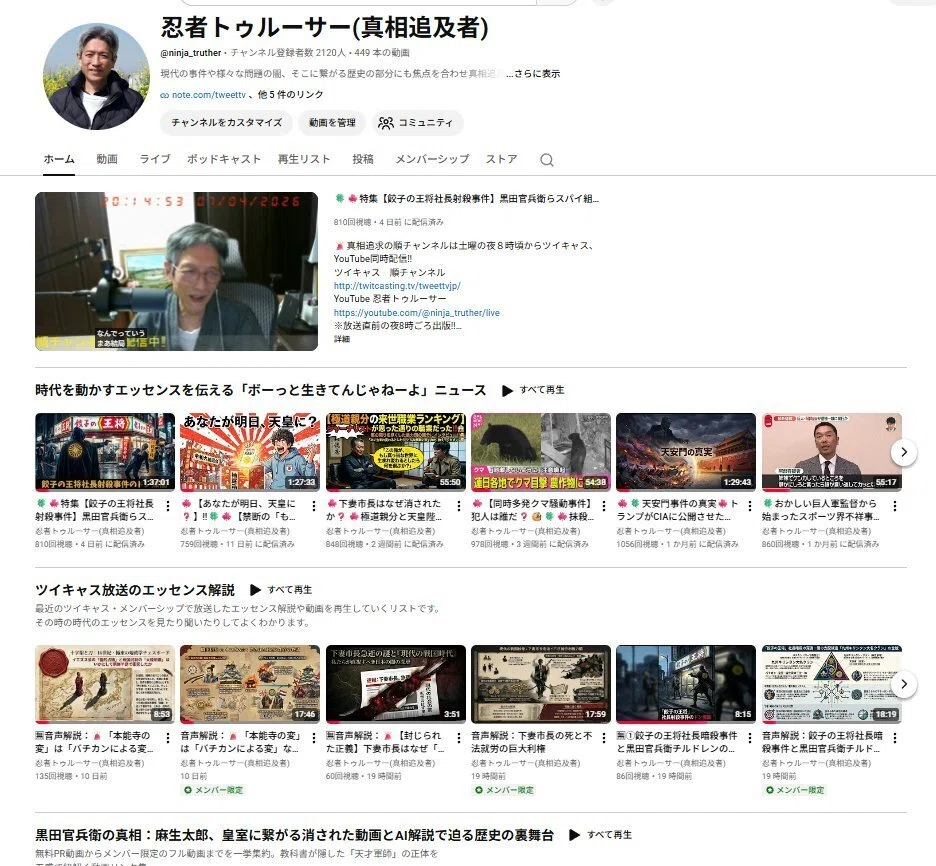The height and width of the screenshot is (866, 936).
Task: Open the 8:53 wax seal map thumbnail
Action: [105, 684]
